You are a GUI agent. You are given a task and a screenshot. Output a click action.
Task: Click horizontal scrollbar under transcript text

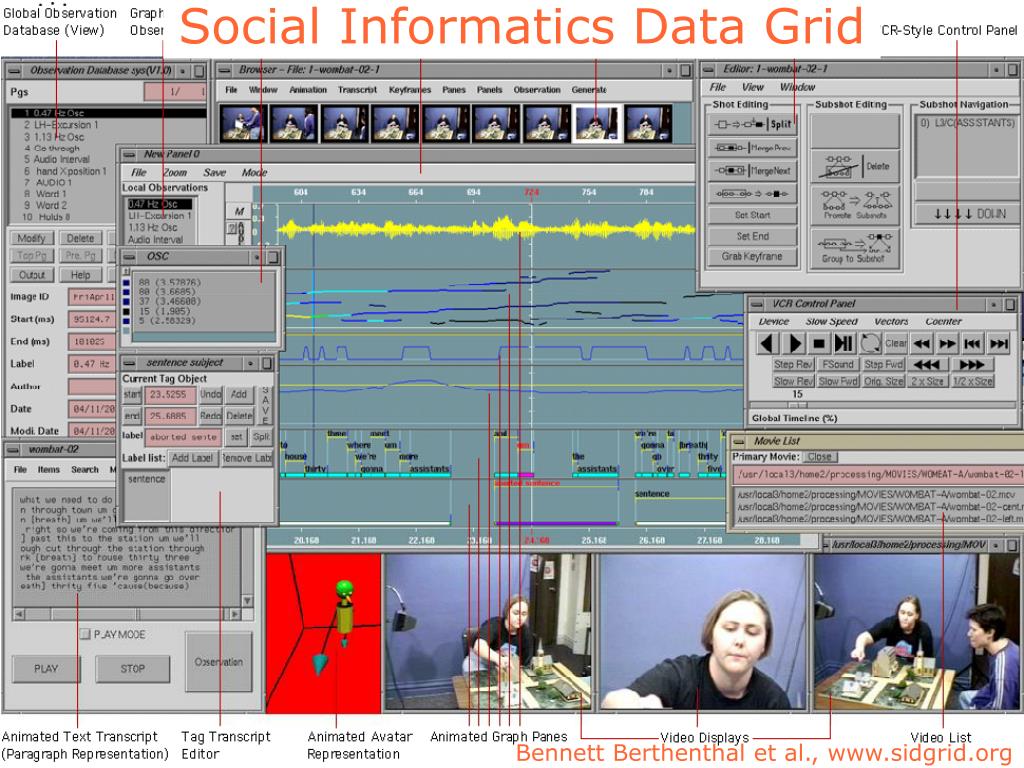[127, 614]
